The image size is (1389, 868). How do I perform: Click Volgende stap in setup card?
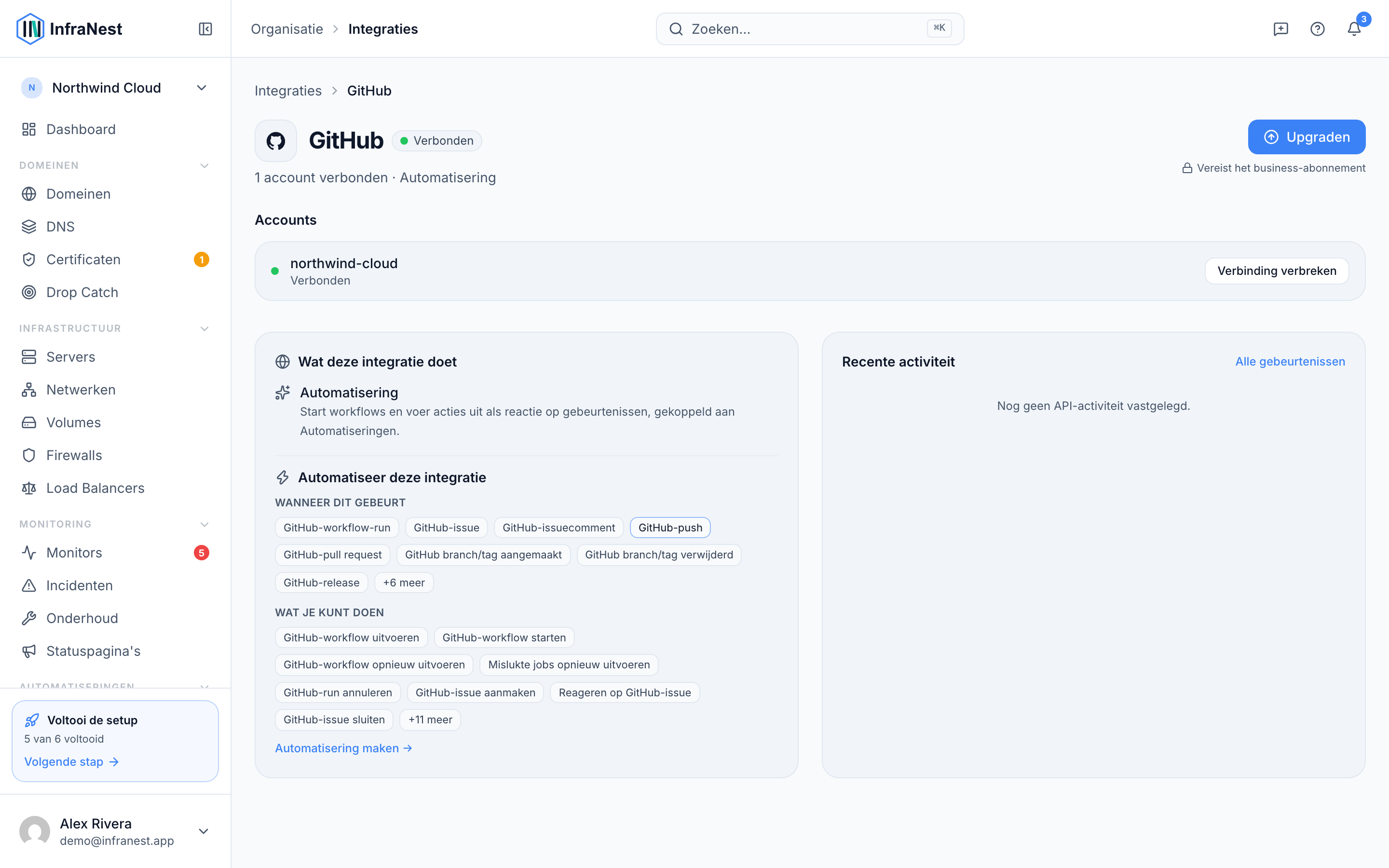click(71, 762)
